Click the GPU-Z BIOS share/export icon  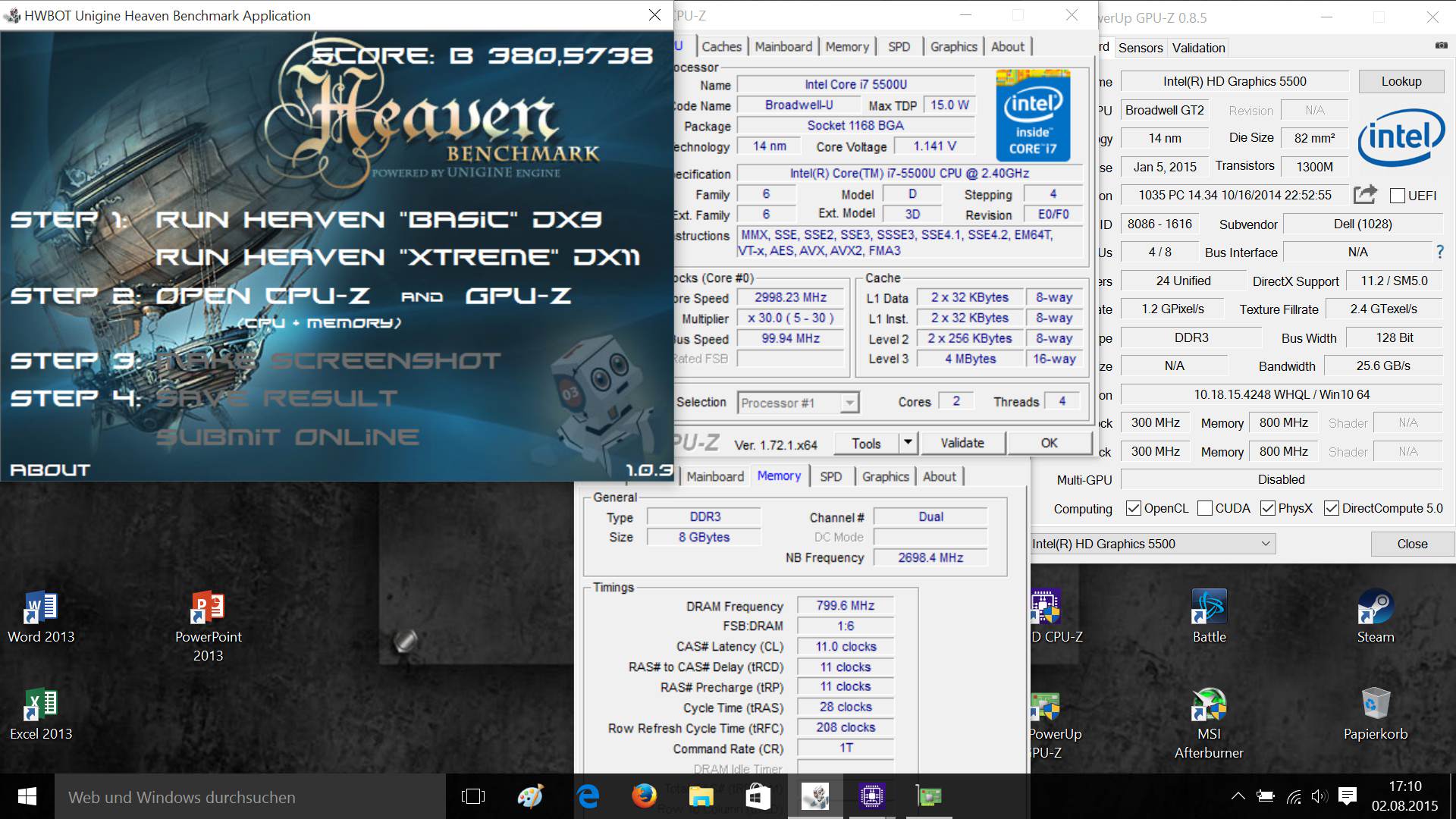[x=1364, y=195]
